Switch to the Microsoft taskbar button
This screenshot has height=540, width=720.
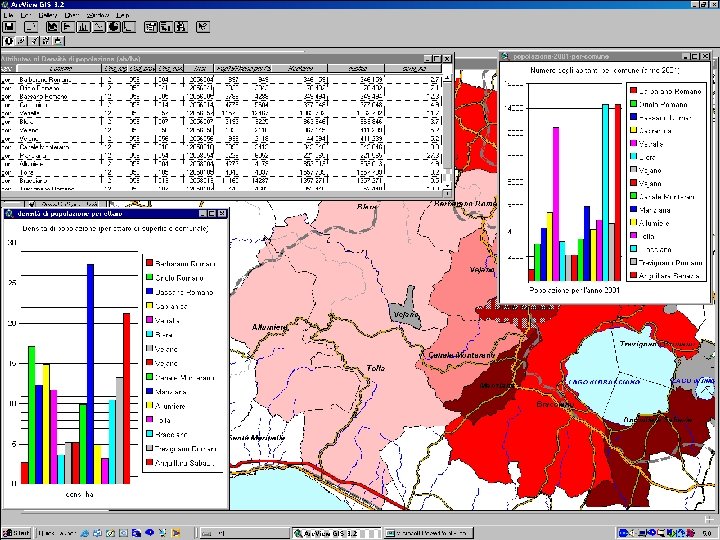pyautogui.click(x=428, y=533)
